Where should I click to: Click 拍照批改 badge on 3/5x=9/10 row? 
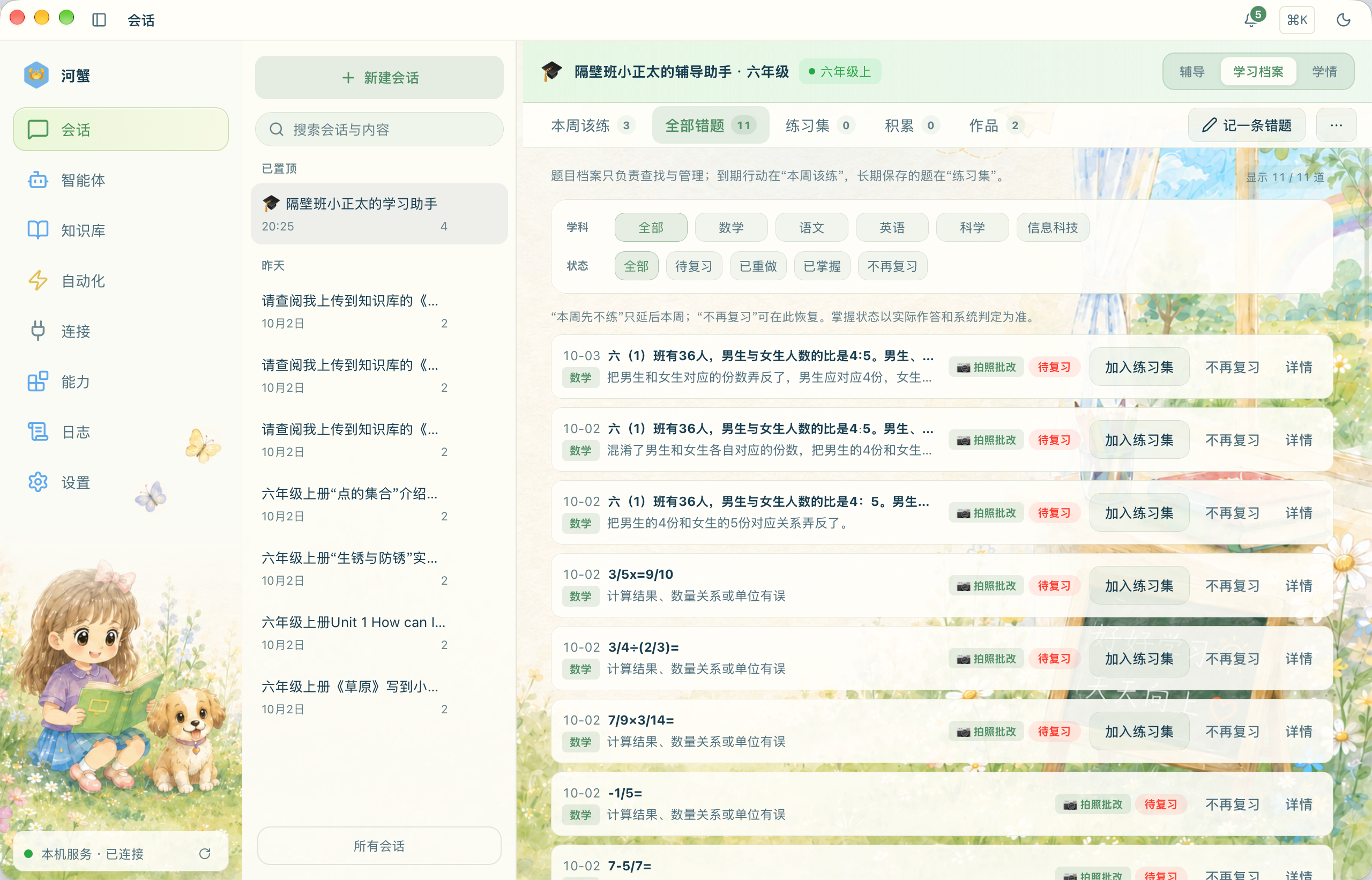pos(986,585)
